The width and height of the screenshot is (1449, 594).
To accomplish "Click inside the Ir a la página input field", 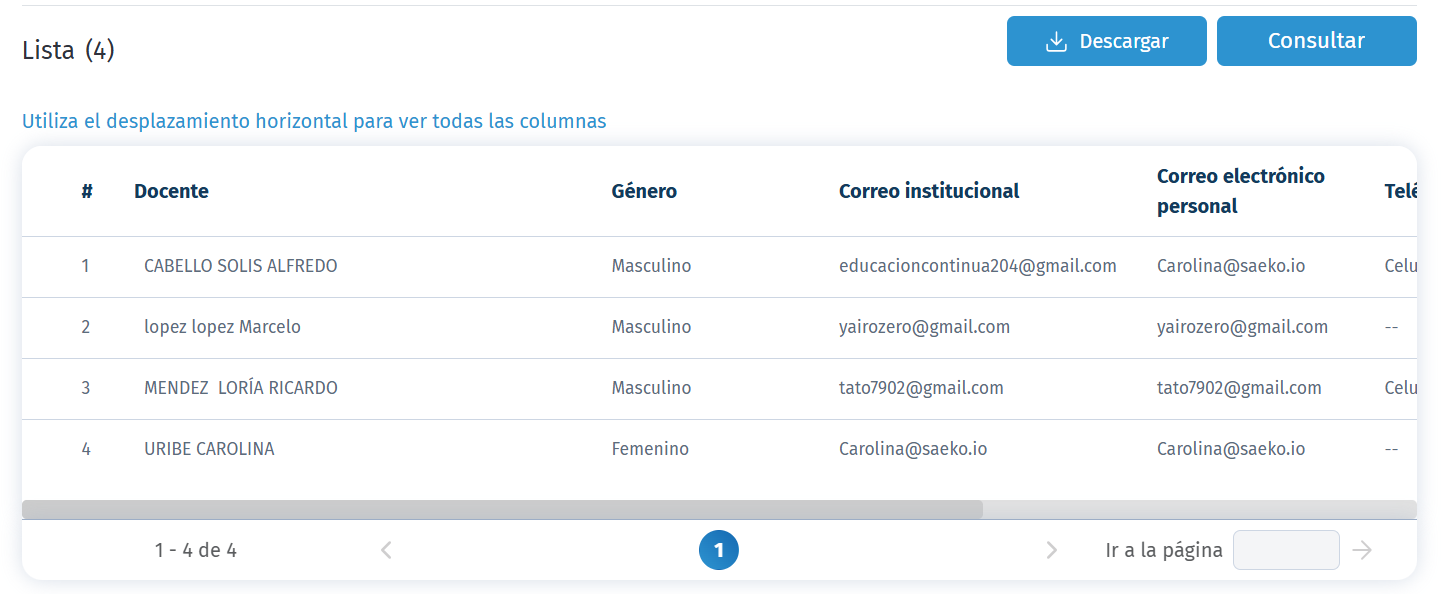I will (x=1286, y=549).
